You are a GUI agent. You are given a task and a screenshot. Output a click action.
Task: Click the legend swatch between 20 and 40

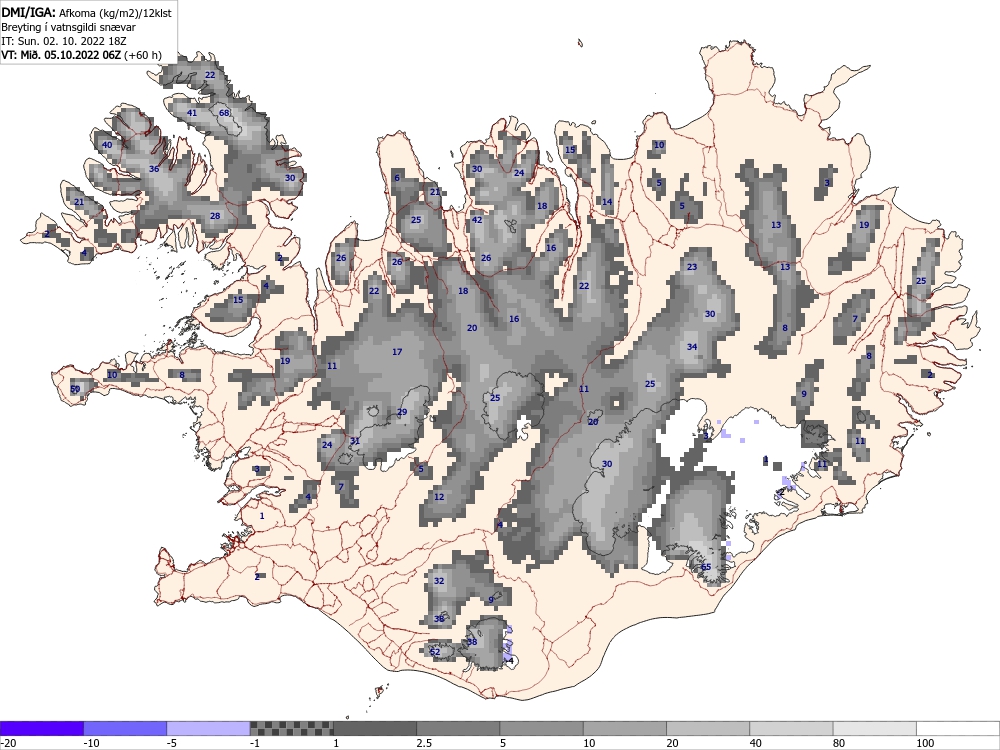[708, 728]
